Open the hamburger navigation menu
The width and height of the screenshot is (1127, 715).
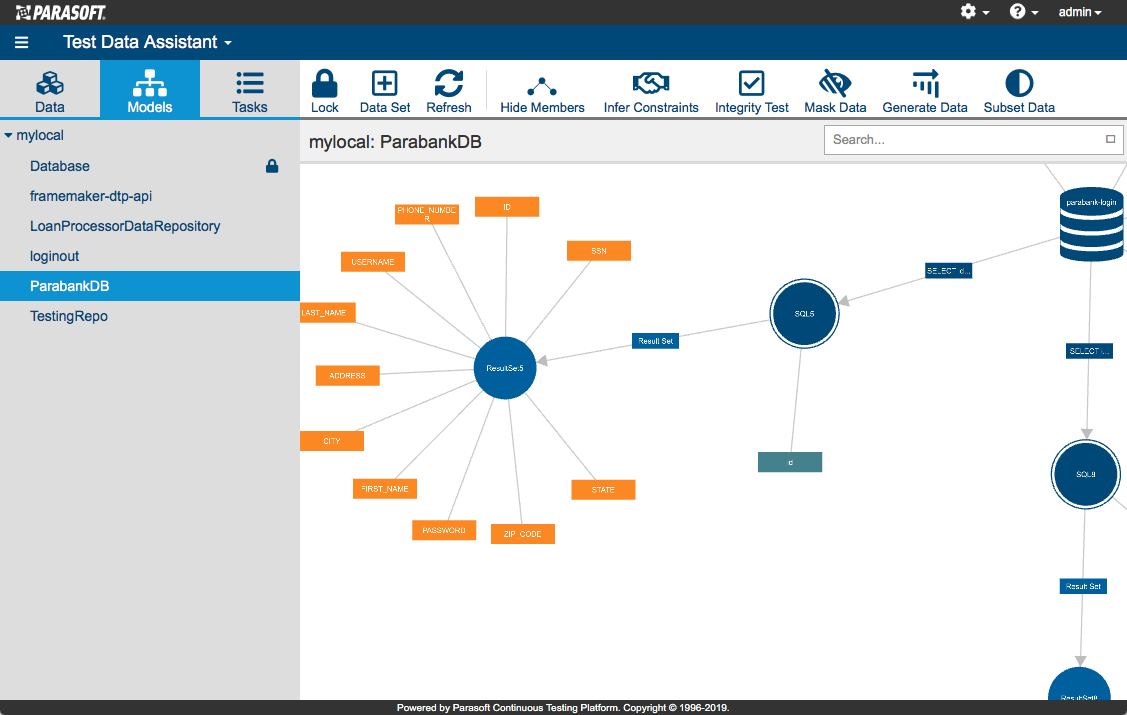[x=22, y=42]
